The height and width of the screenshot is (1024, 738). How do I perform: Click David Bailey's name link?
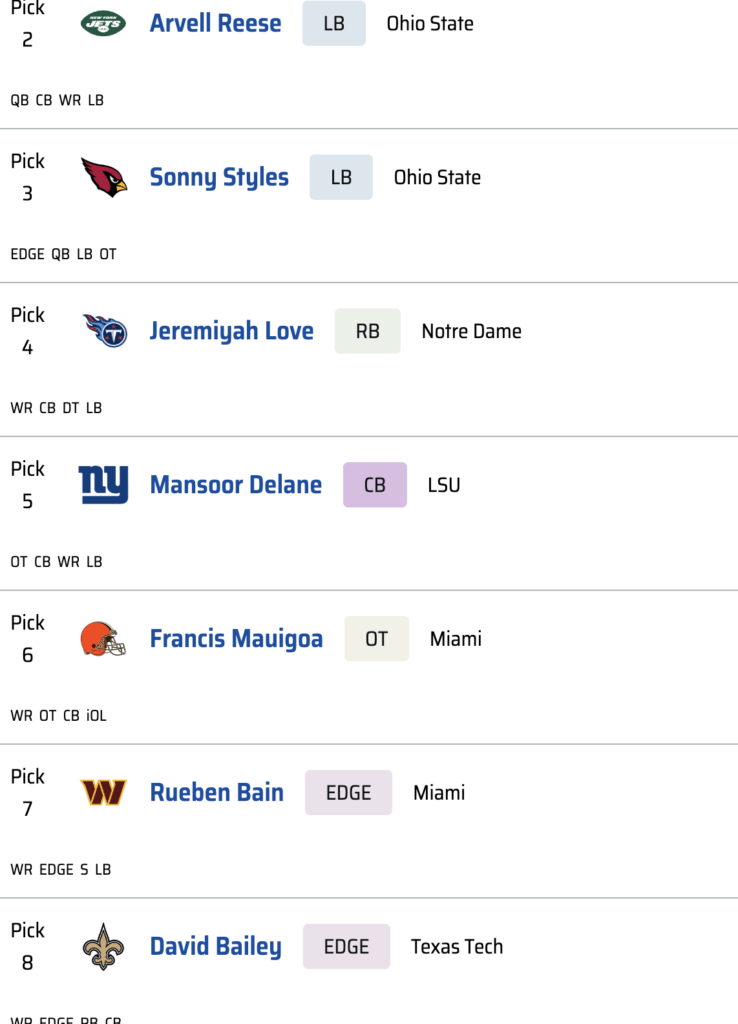215,947
